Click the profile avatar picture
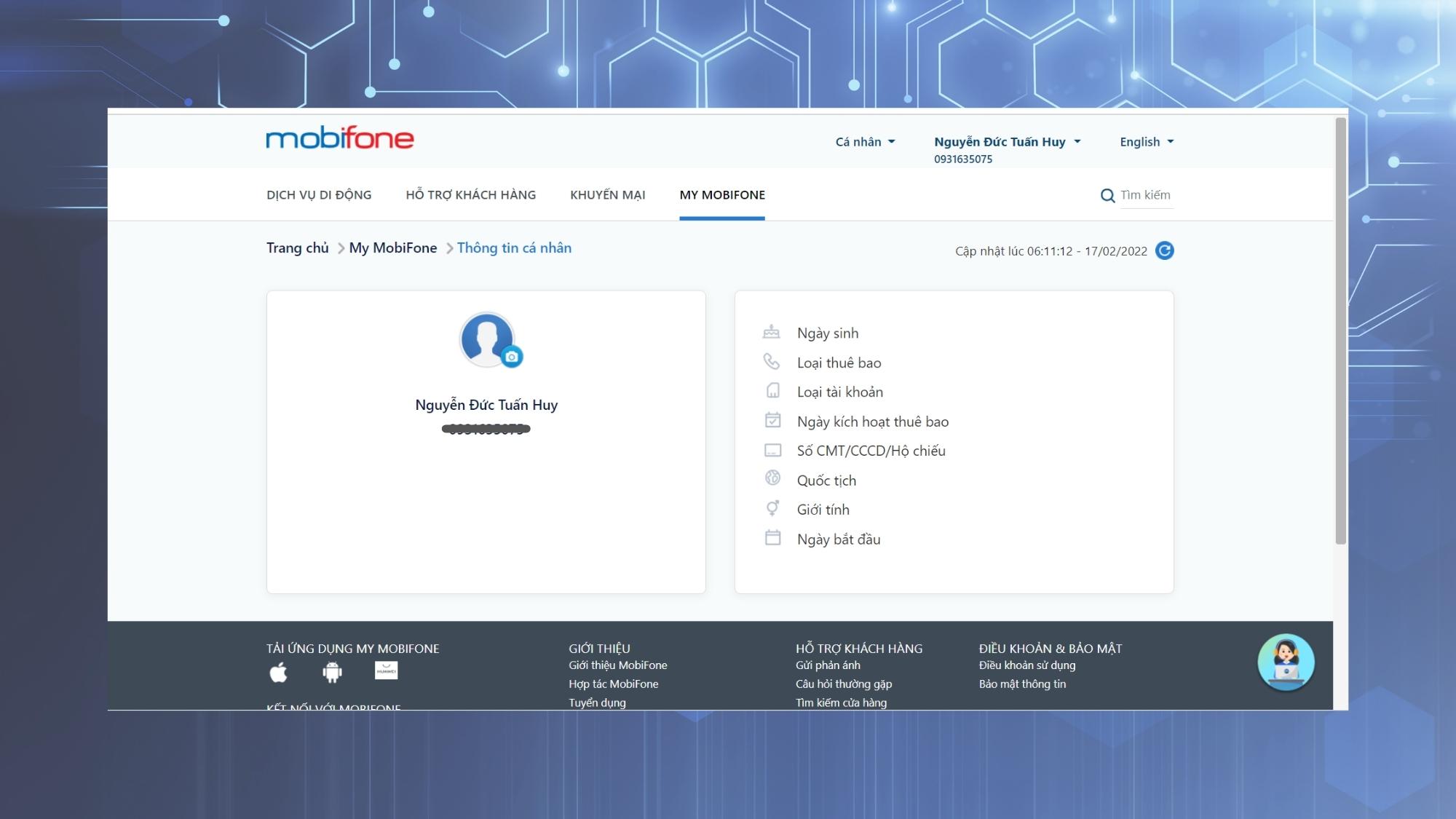Viewport: 1456px width, 819px height. point(486,339)
